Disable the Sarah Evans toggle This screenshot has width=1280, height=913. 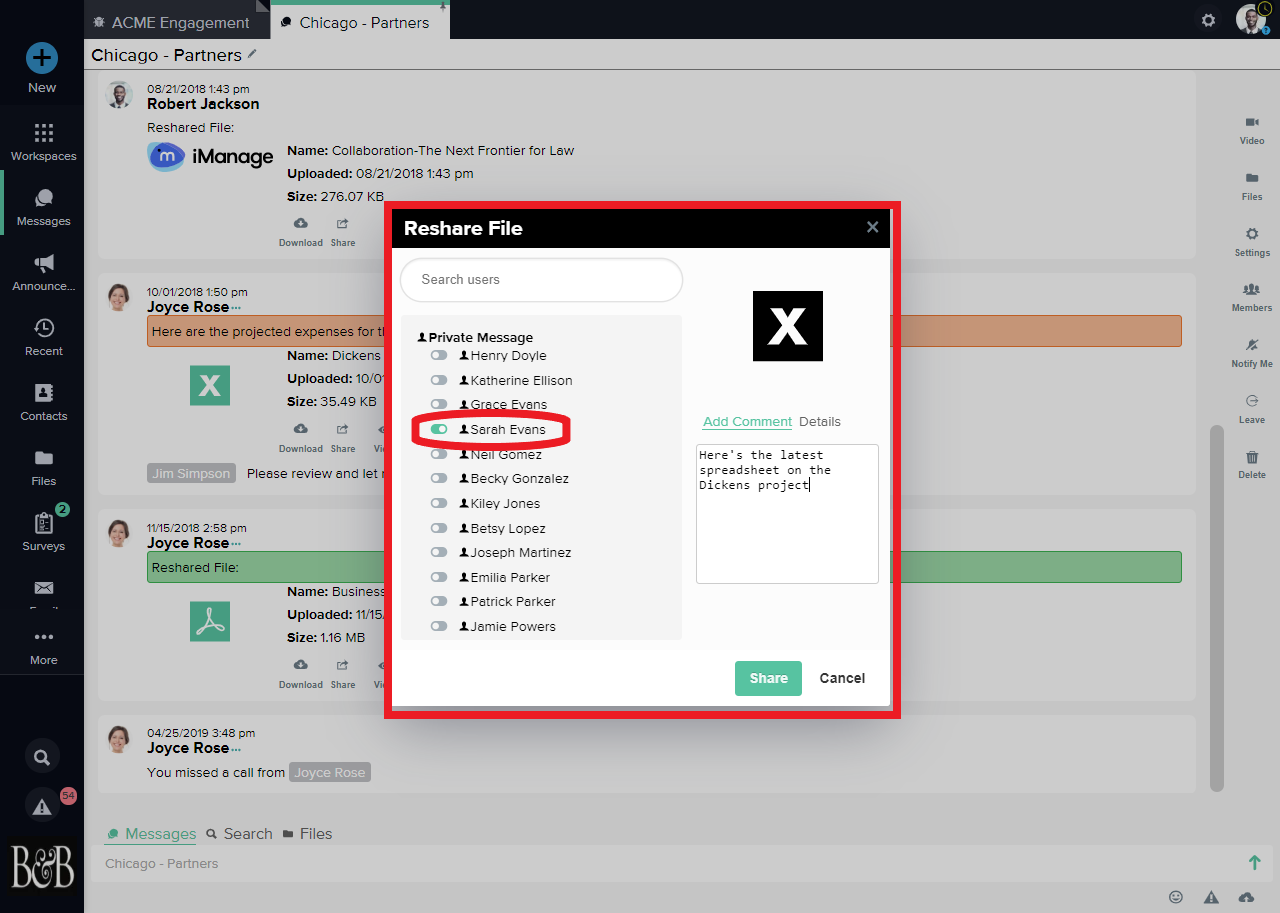pos(439,429)
